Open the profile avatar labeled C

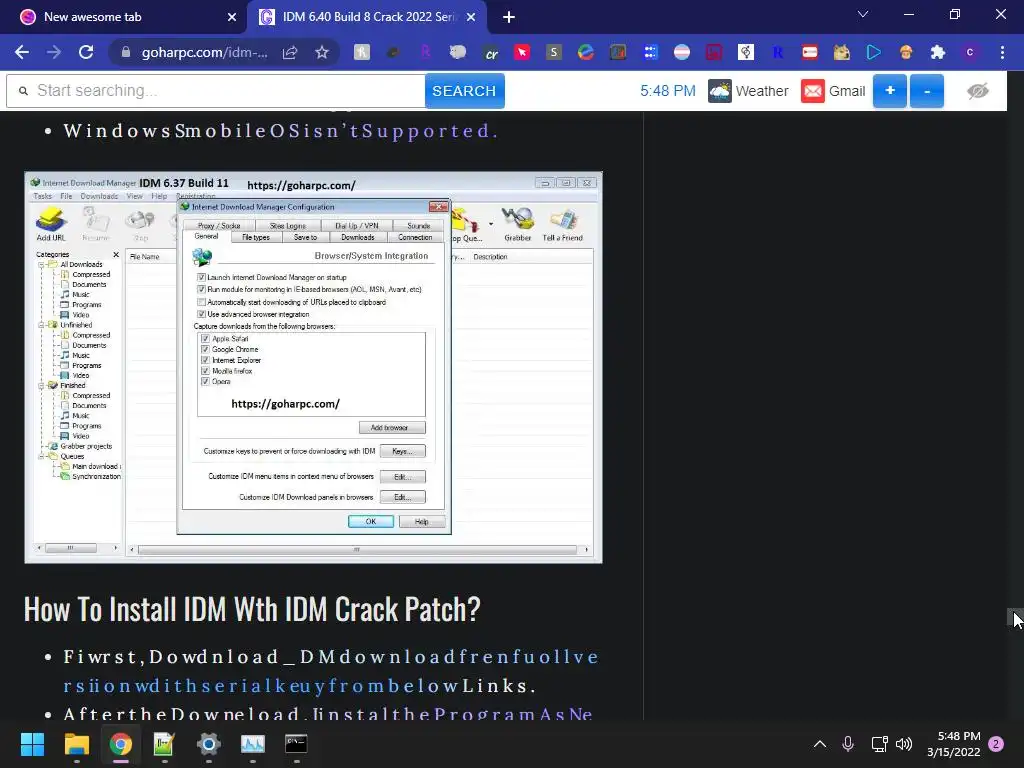tap(970, 52)
